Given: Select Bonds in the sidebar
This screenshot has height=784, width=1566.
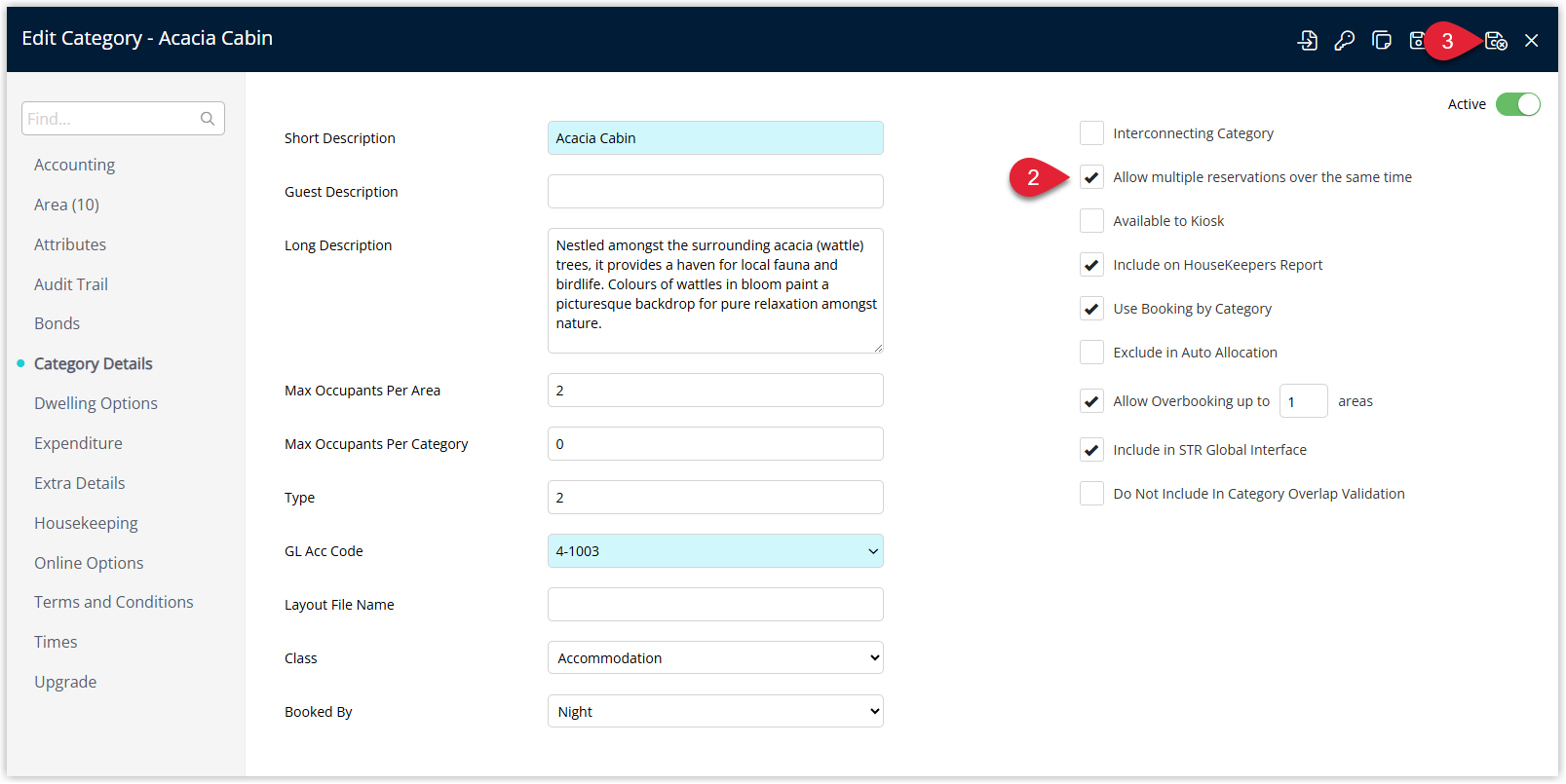Looking at the screenshot, I should tap(57, 323).
